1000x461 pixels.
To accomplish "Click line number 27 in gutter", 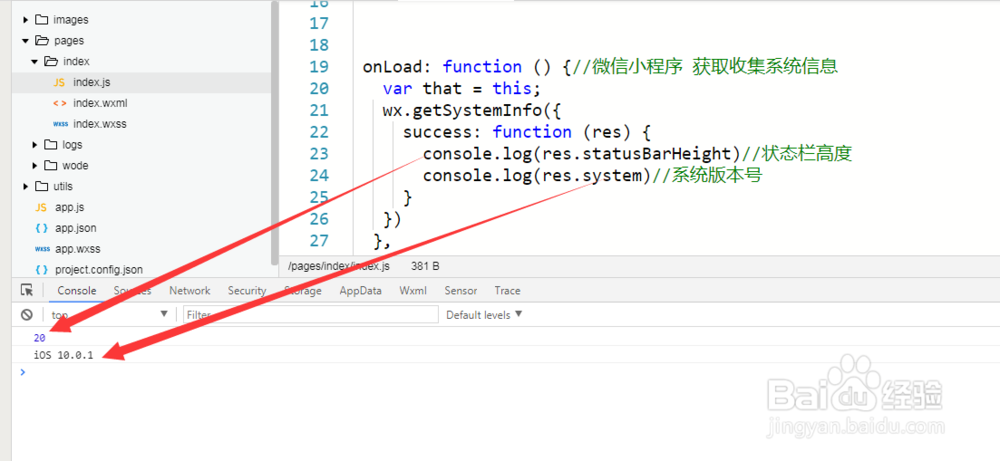I will pyautogui.click(x=318, y=240).
